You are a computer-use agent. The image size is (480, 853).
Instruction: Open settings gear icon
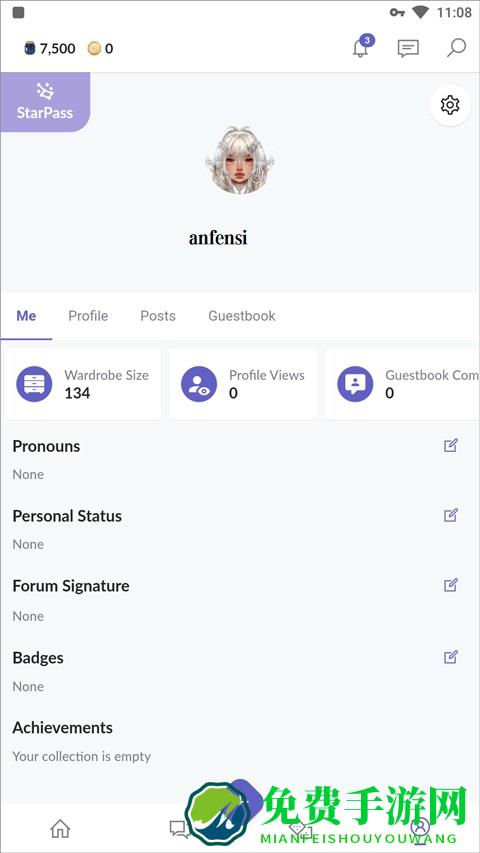pos(450,105)
